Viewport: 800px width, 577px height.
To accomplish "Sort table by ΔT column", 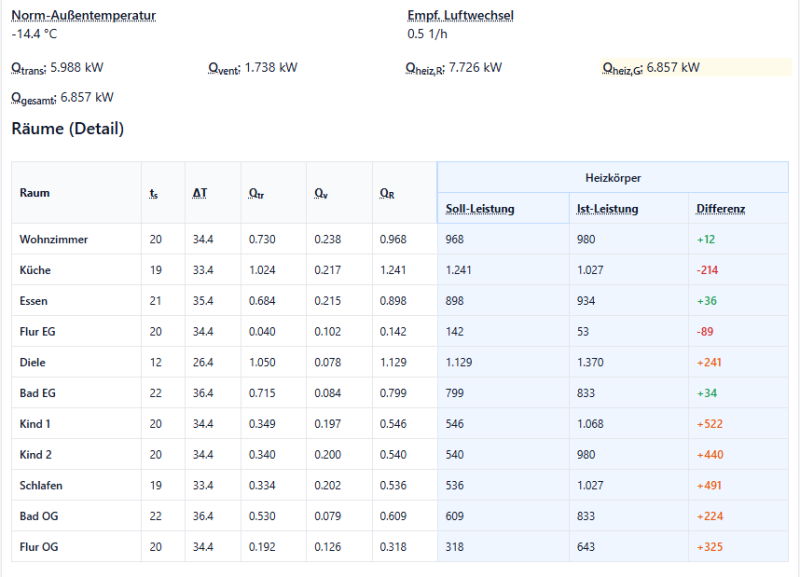I will (201, 192).
